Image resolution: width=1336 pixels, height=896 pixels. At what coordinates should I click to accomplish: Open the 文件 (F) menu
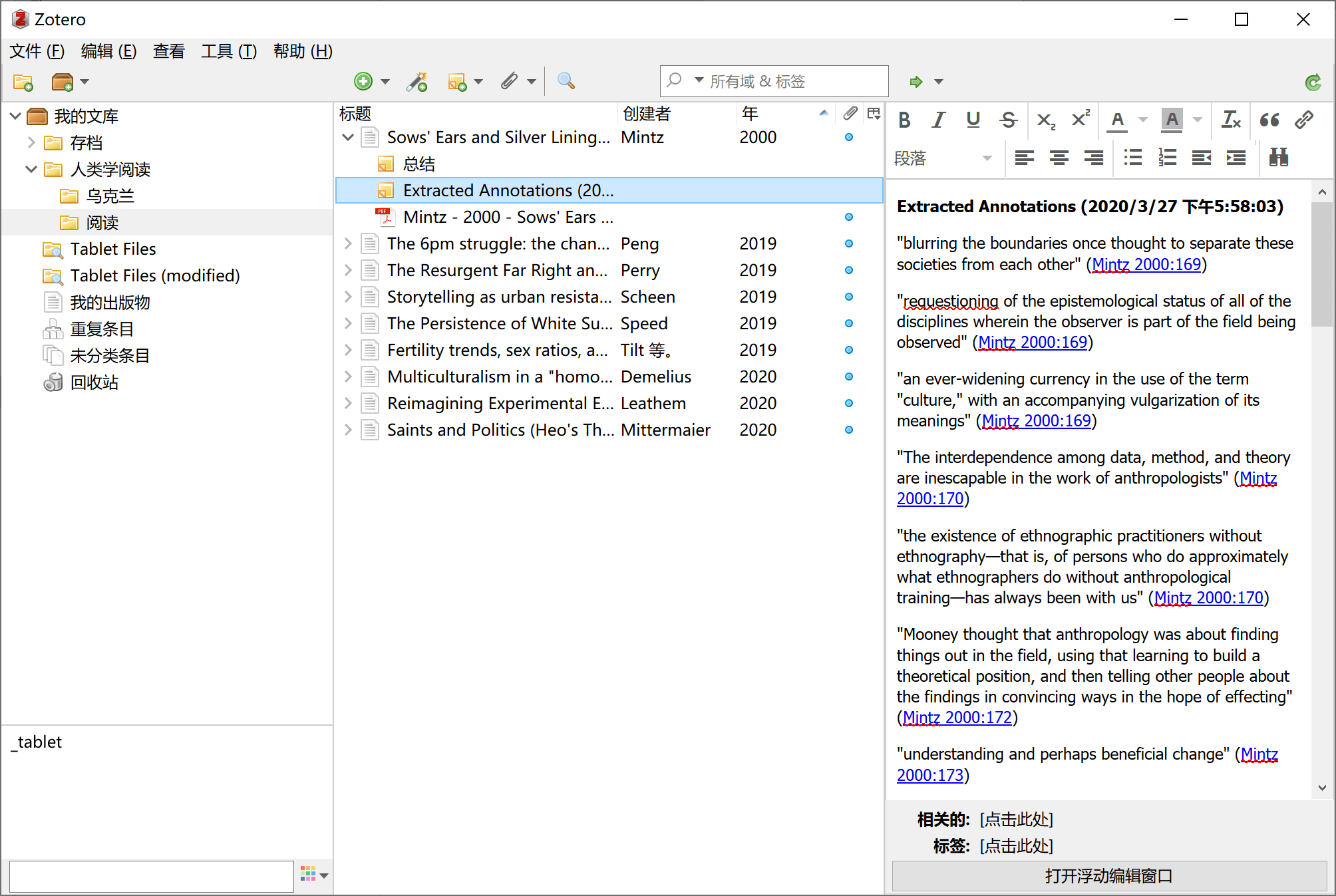pos(37,51)
